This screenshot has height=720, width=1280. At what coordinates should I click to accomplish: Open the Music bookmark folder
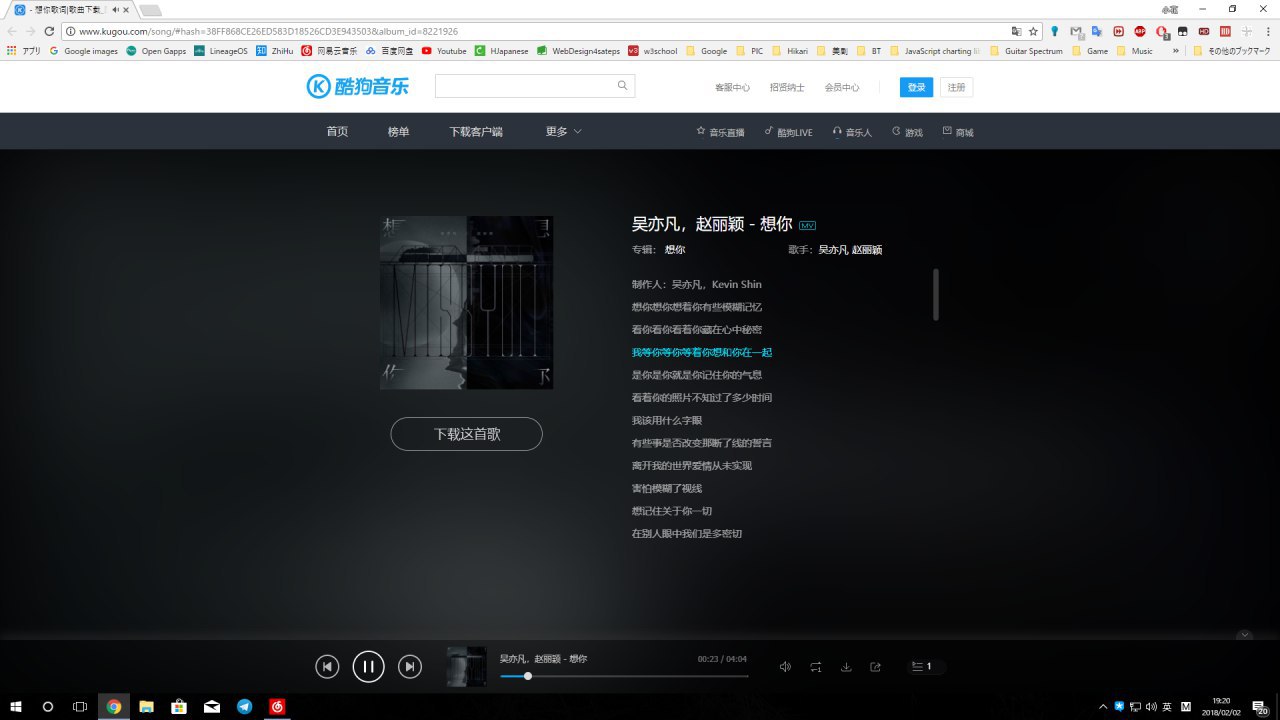point(1135,51)
